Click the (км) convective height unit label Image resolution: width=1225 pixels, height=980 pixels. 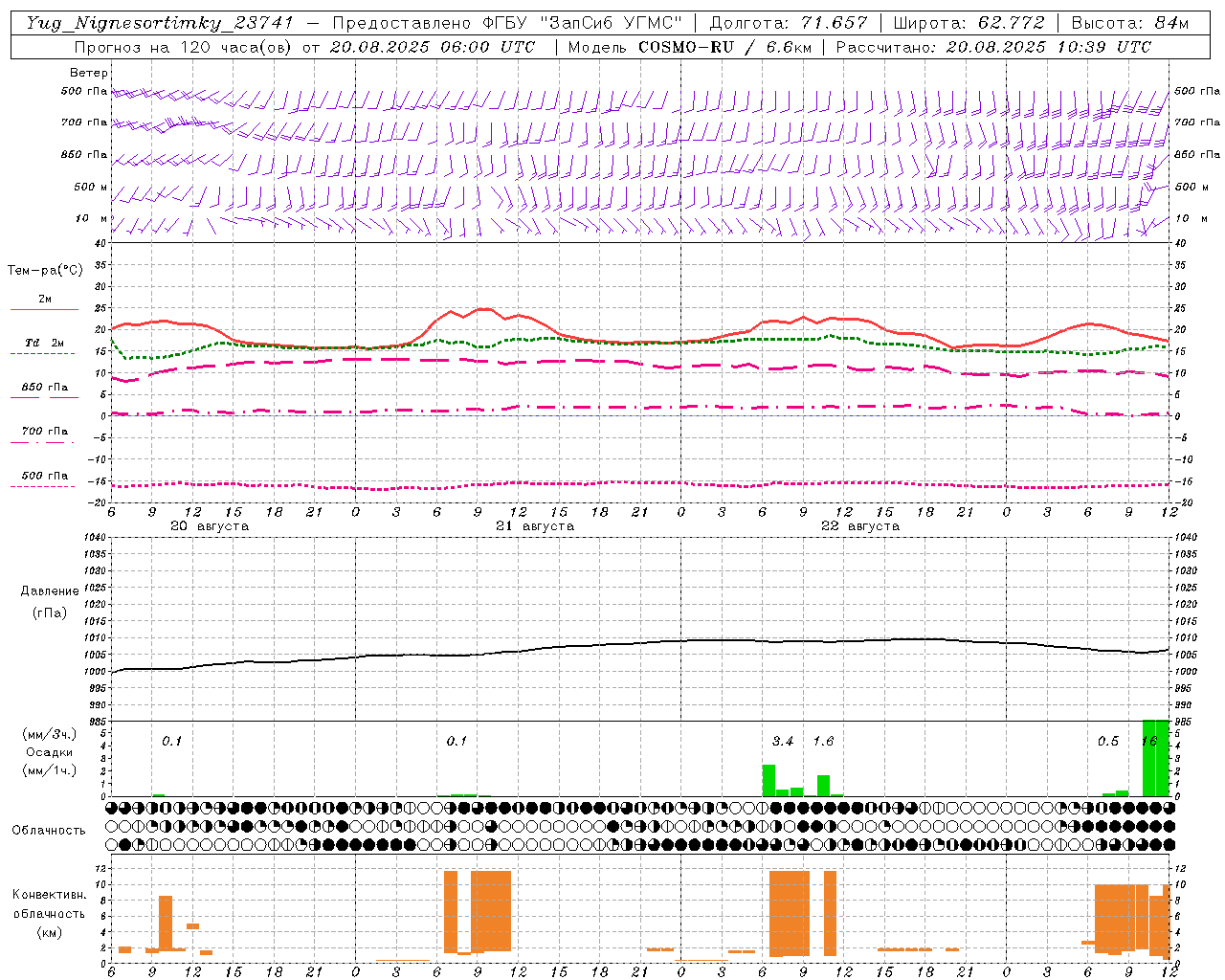[49, 932]
